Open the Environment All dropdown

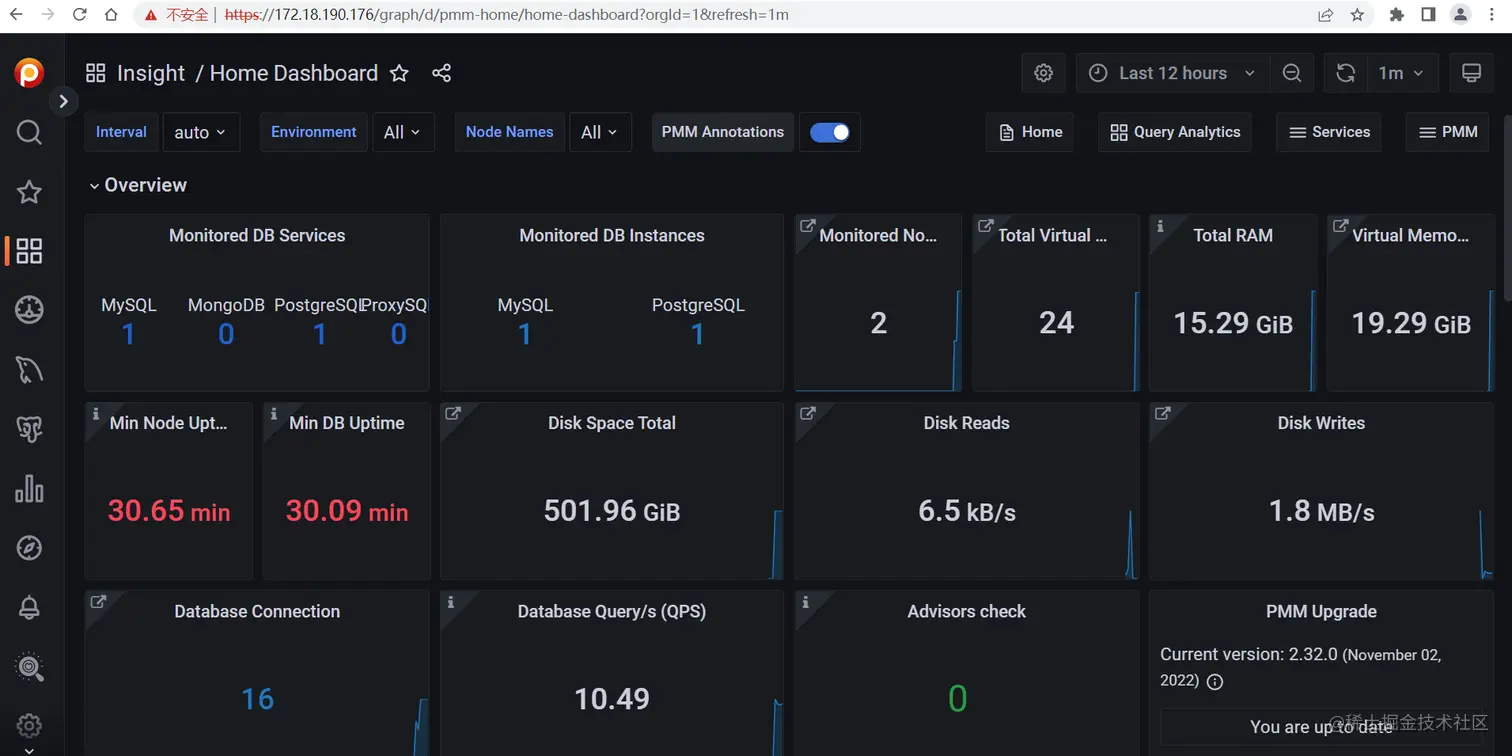point(403,132)
